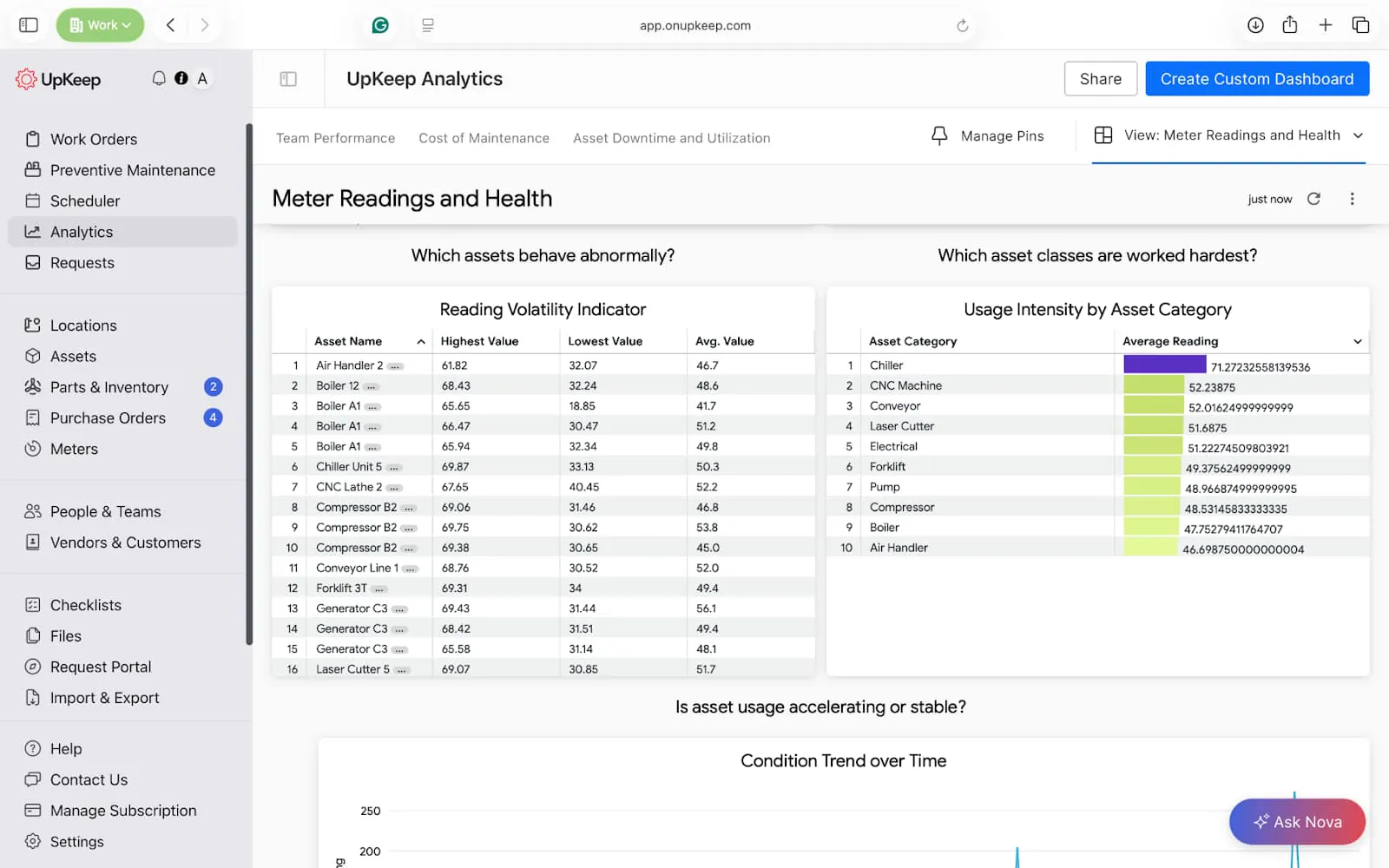
Task: Click the browser downloads icon
Action: (x=1255, y=25)
